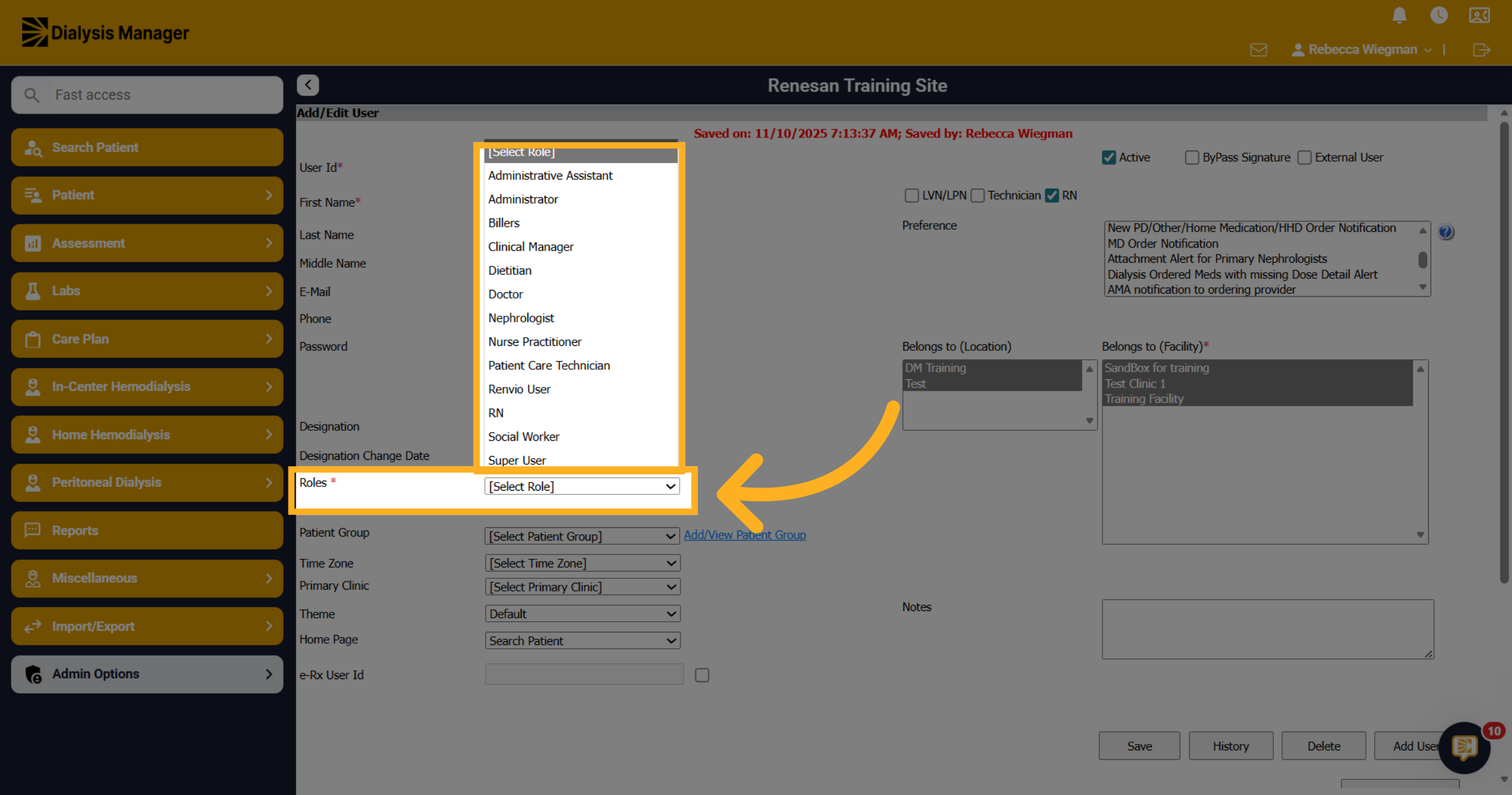This screenshot has width=1512, height=795.
Task: Open the Theme Default dropdown
Action: click(x=582, y=614)
